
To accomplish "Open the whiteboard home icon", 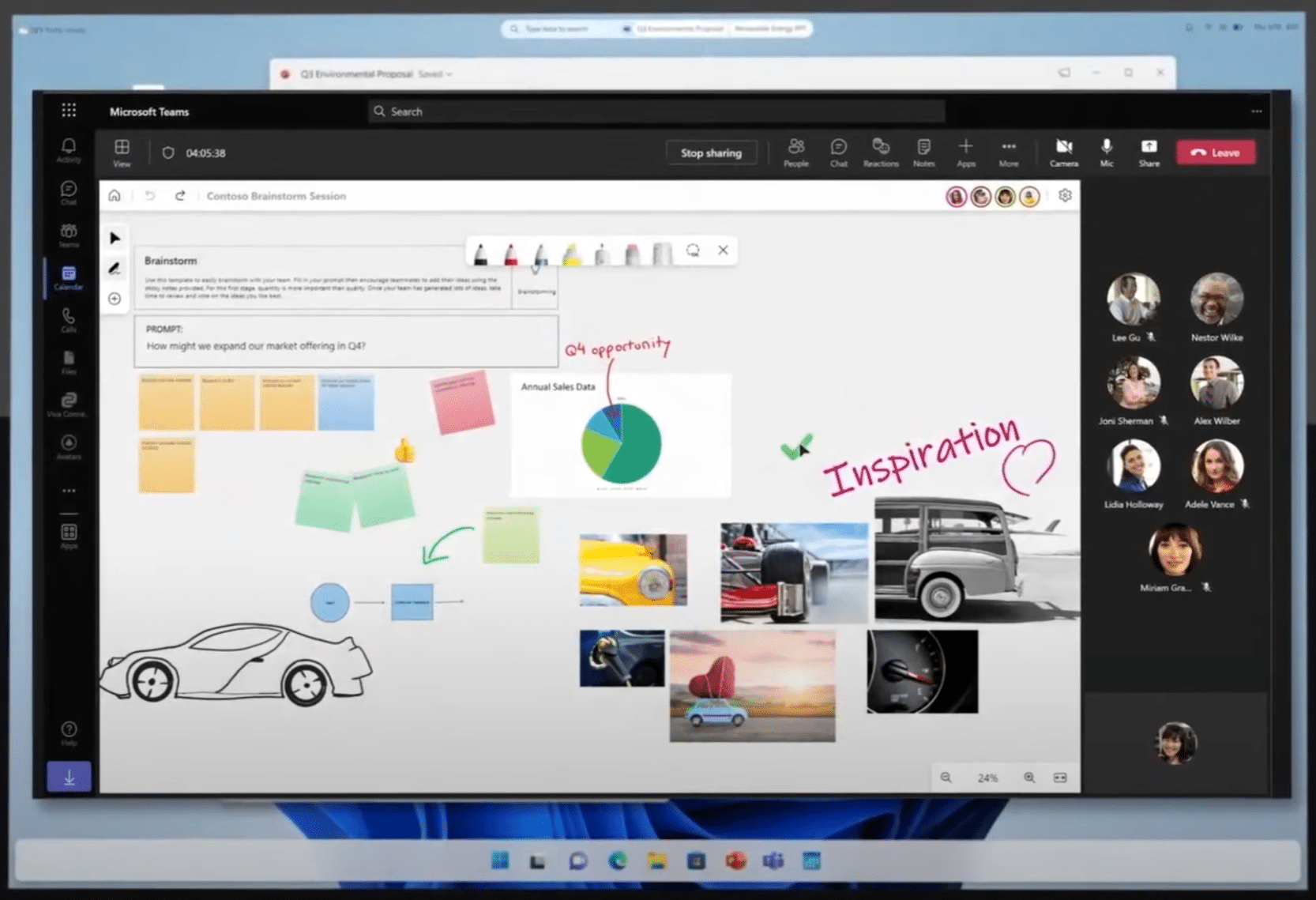I will (x=115, y=196).
